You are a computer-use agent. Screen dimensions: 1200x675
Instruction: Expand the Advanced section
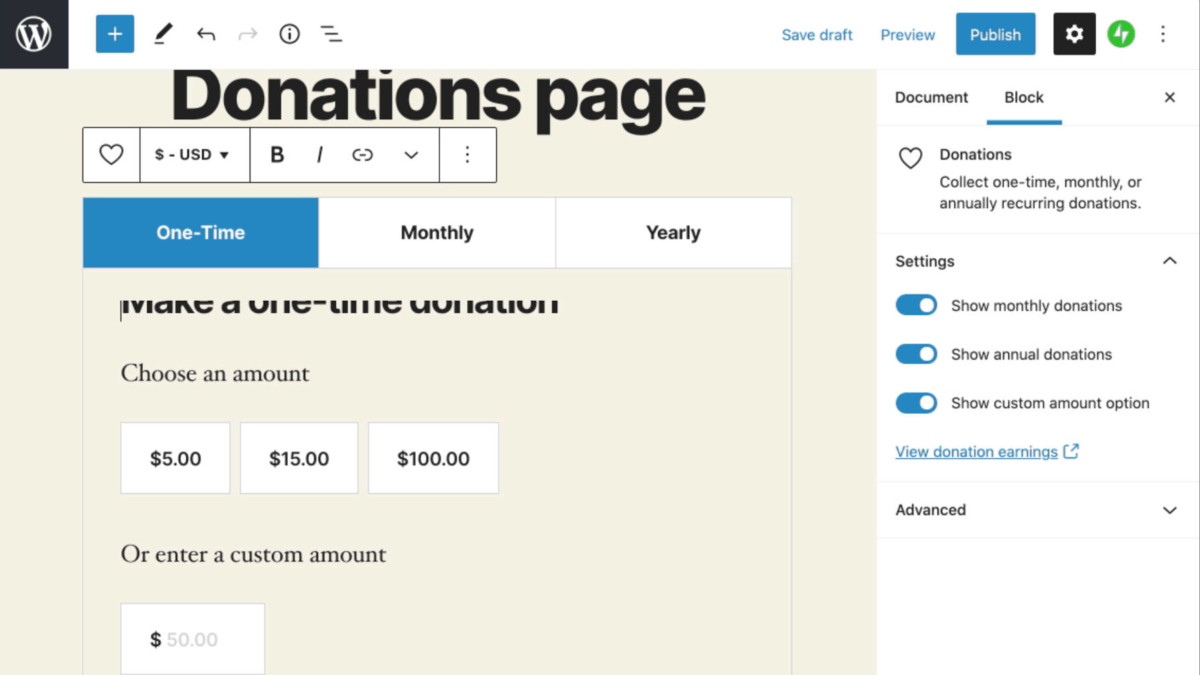coord(1037,510)
